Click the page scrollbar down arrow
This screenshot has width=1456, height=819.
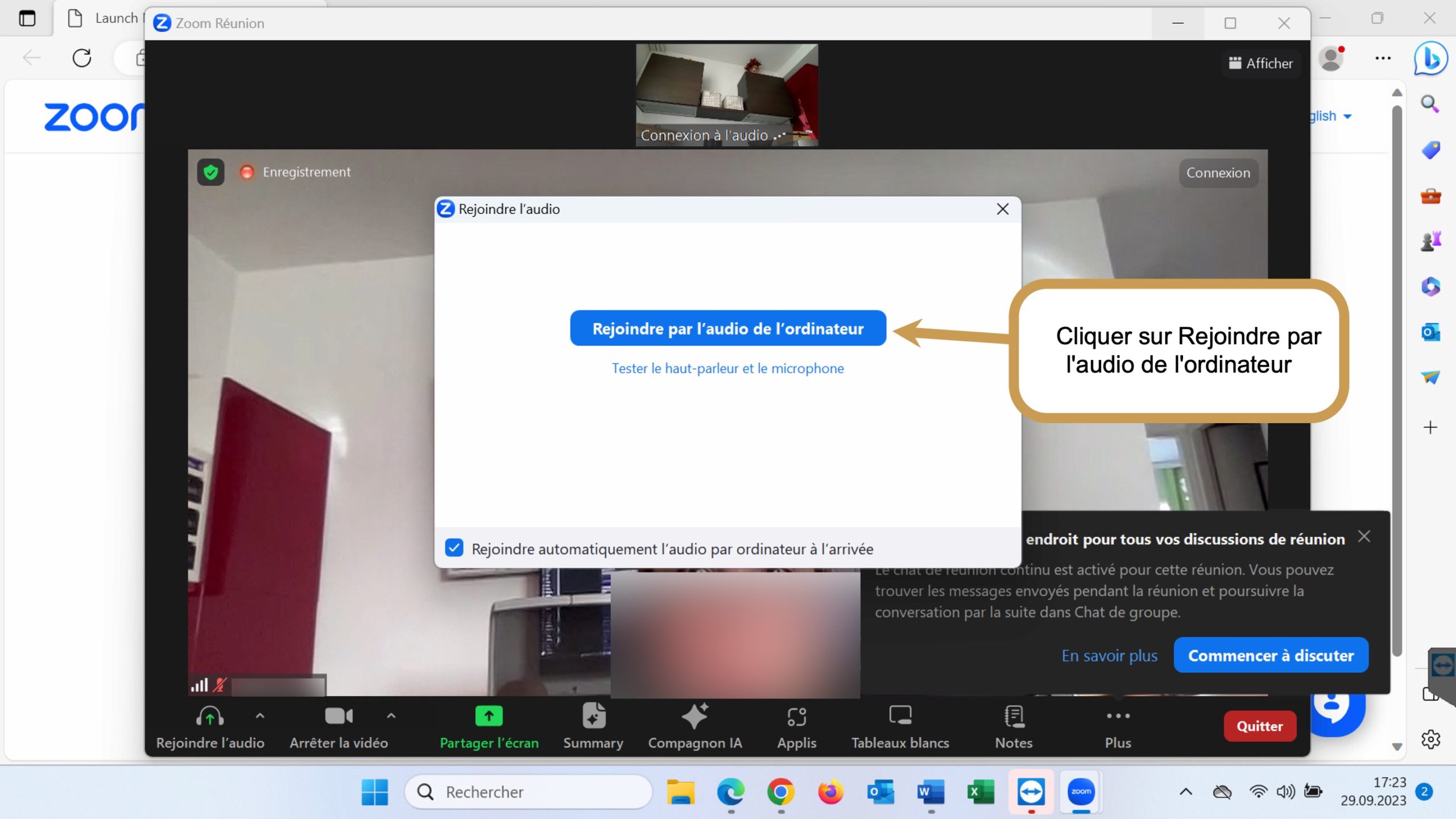click(x=1397, y=747)
